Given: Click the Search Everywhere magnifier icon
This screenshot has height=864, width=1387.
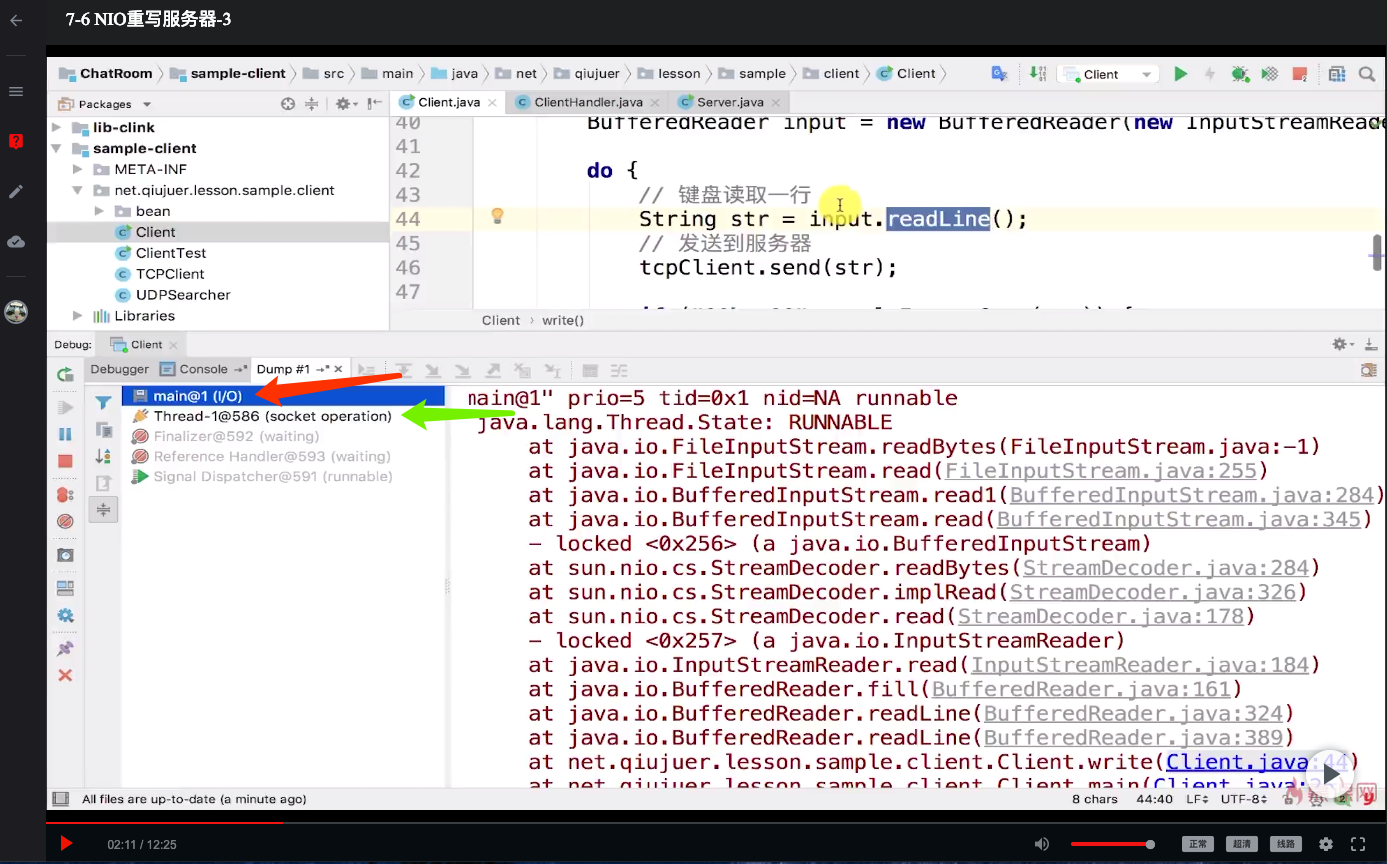Looking at the screenshot, I should pyautogui.click(x=1367, y=74).
